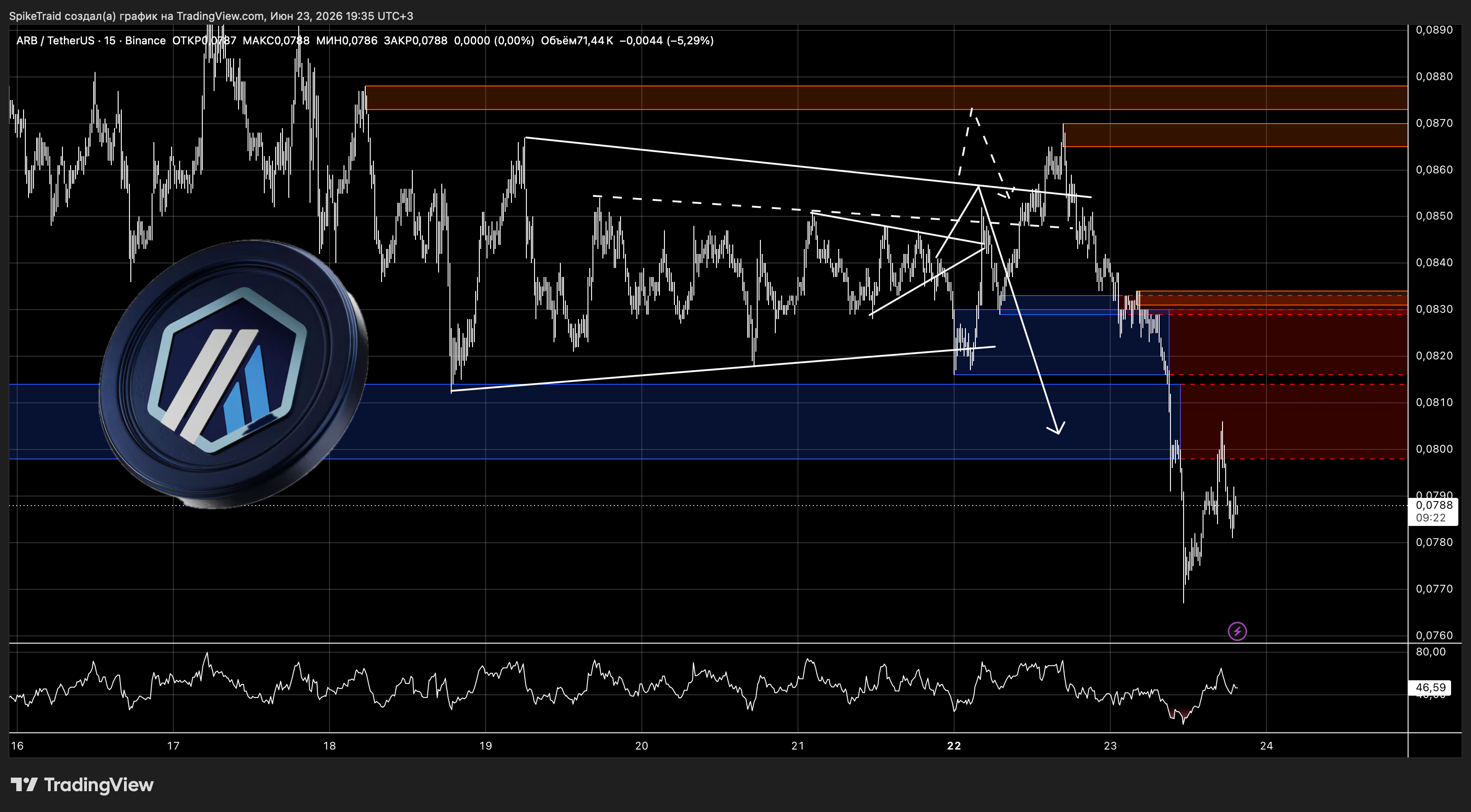1471x812 pixels.
Task: Click the date label 18 on time axis
Action: 330,746
